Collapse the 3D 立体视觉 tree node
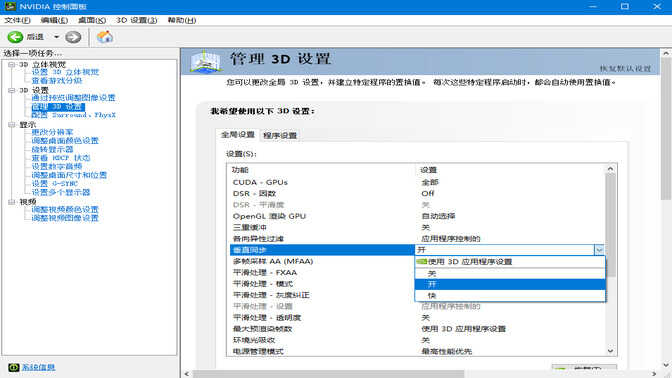672x378 pixels. (12, 65)
